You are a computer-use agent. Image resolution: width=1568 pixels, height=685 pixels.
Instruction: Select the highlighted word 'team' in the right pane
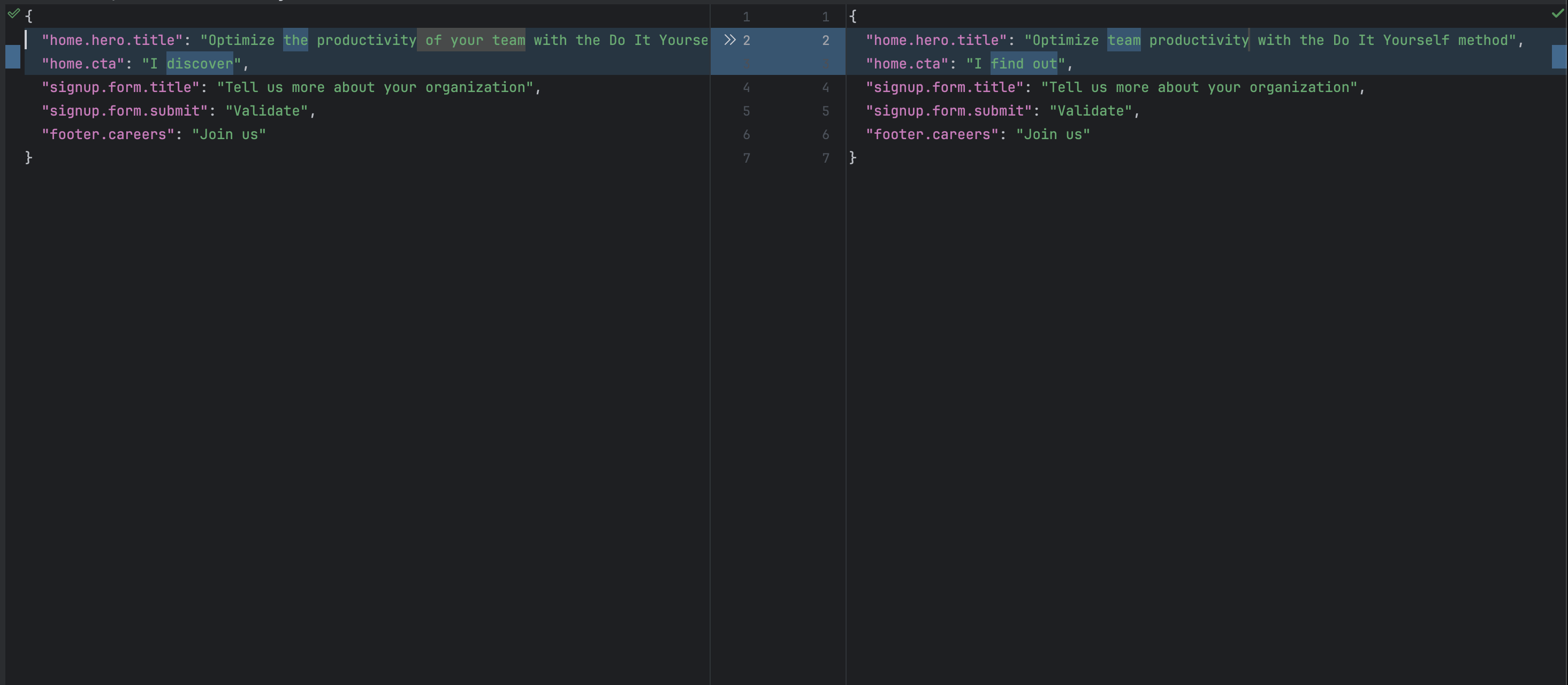[1124, 40]
